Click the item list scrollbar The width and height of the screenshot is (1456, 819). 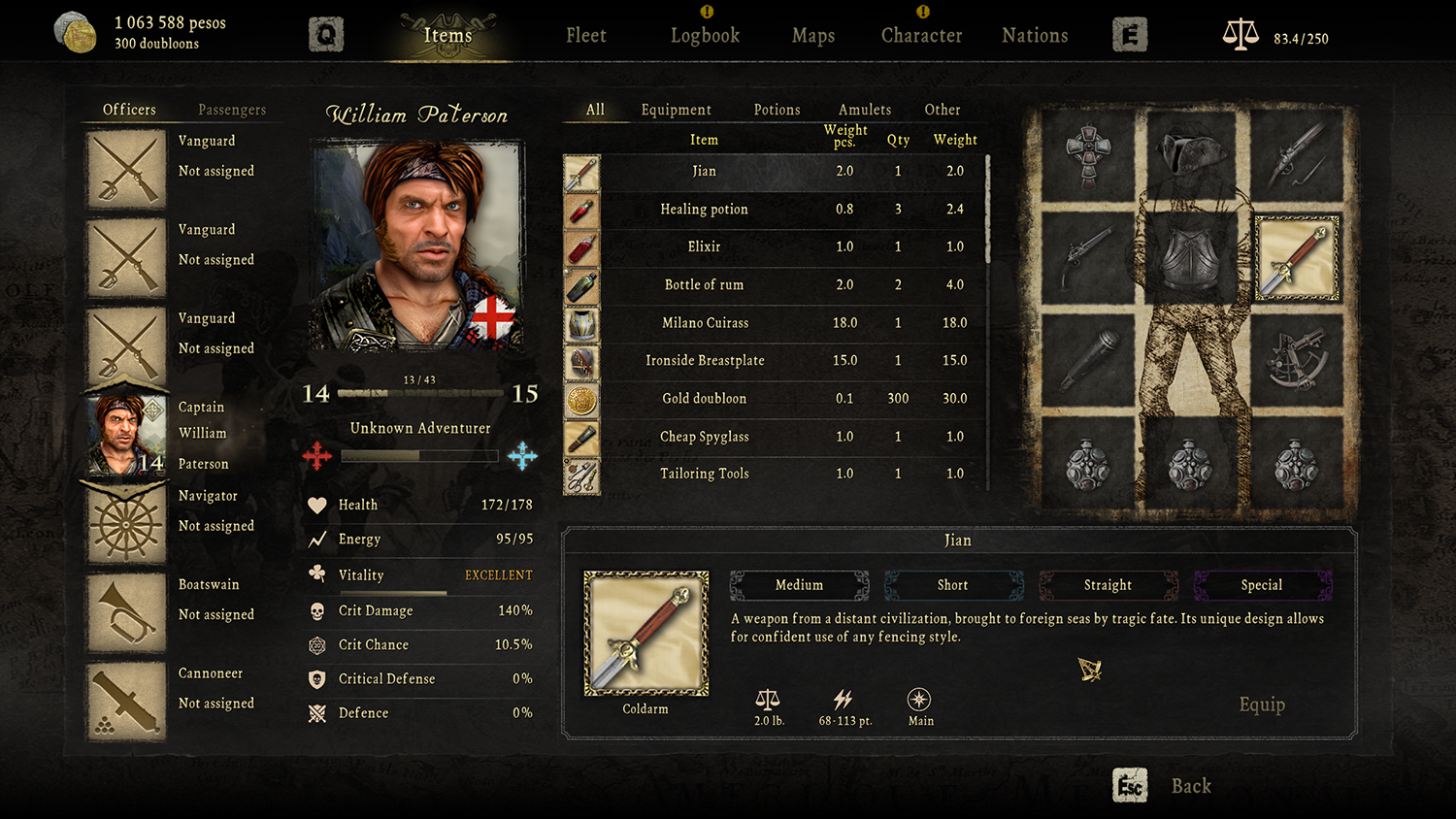click(x=988, y=210)
